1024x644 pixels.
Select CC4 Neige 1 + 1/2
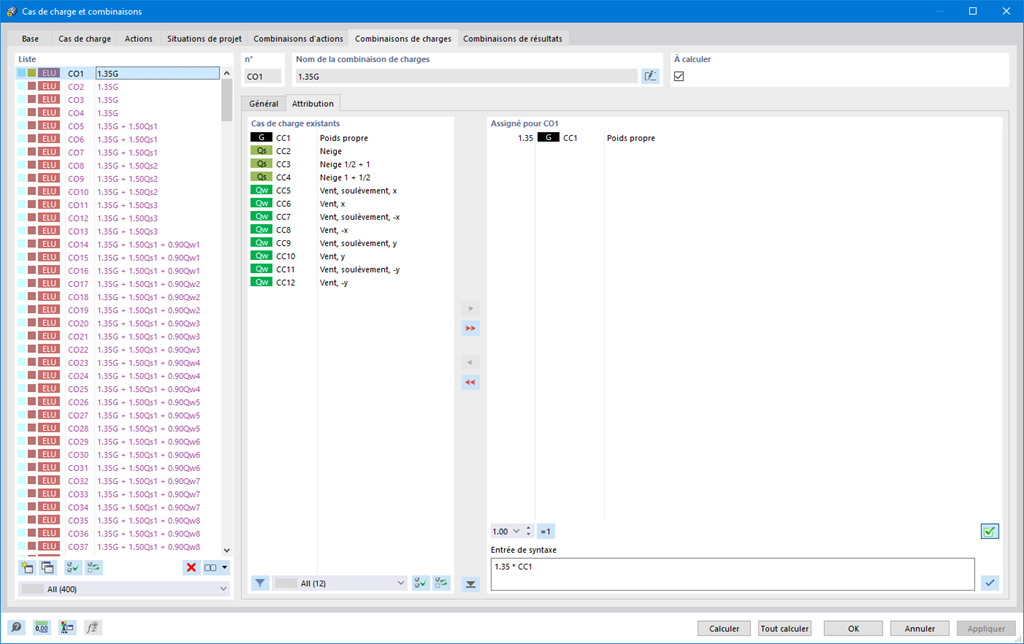tap(351, 177)
